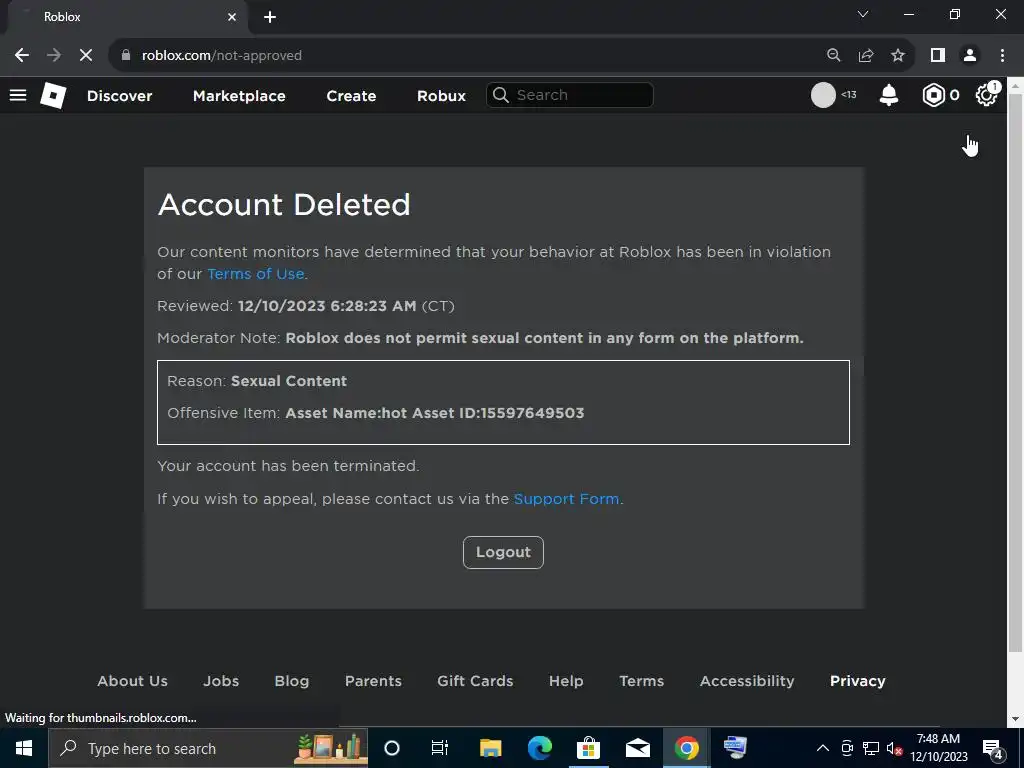This screenshot has height=768, width=1024.
Task: Open Gift Cards footer link
Action: coord(475,680)
